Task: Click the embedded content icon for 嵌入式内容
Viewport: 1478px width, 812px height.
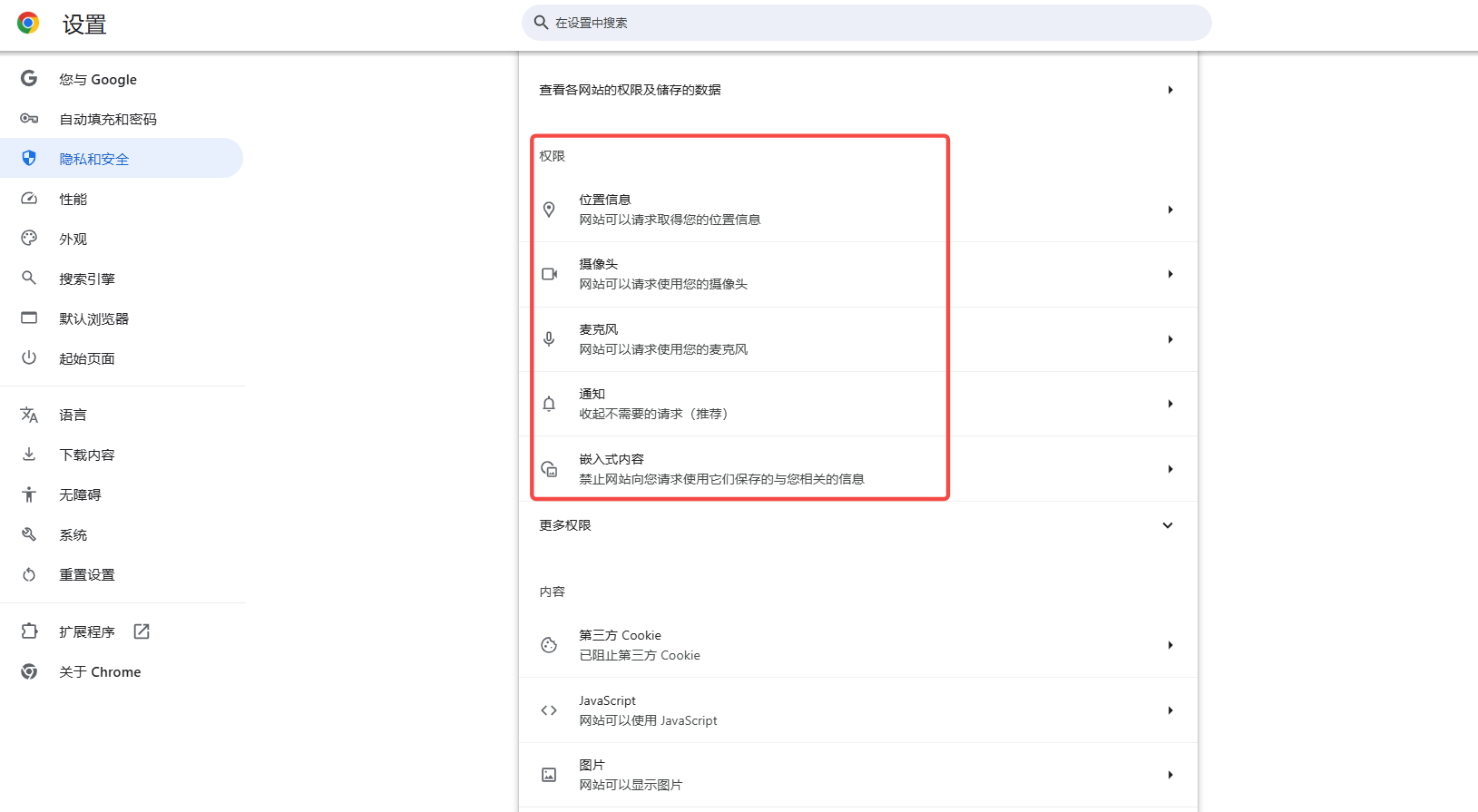Action: (549, 469)
